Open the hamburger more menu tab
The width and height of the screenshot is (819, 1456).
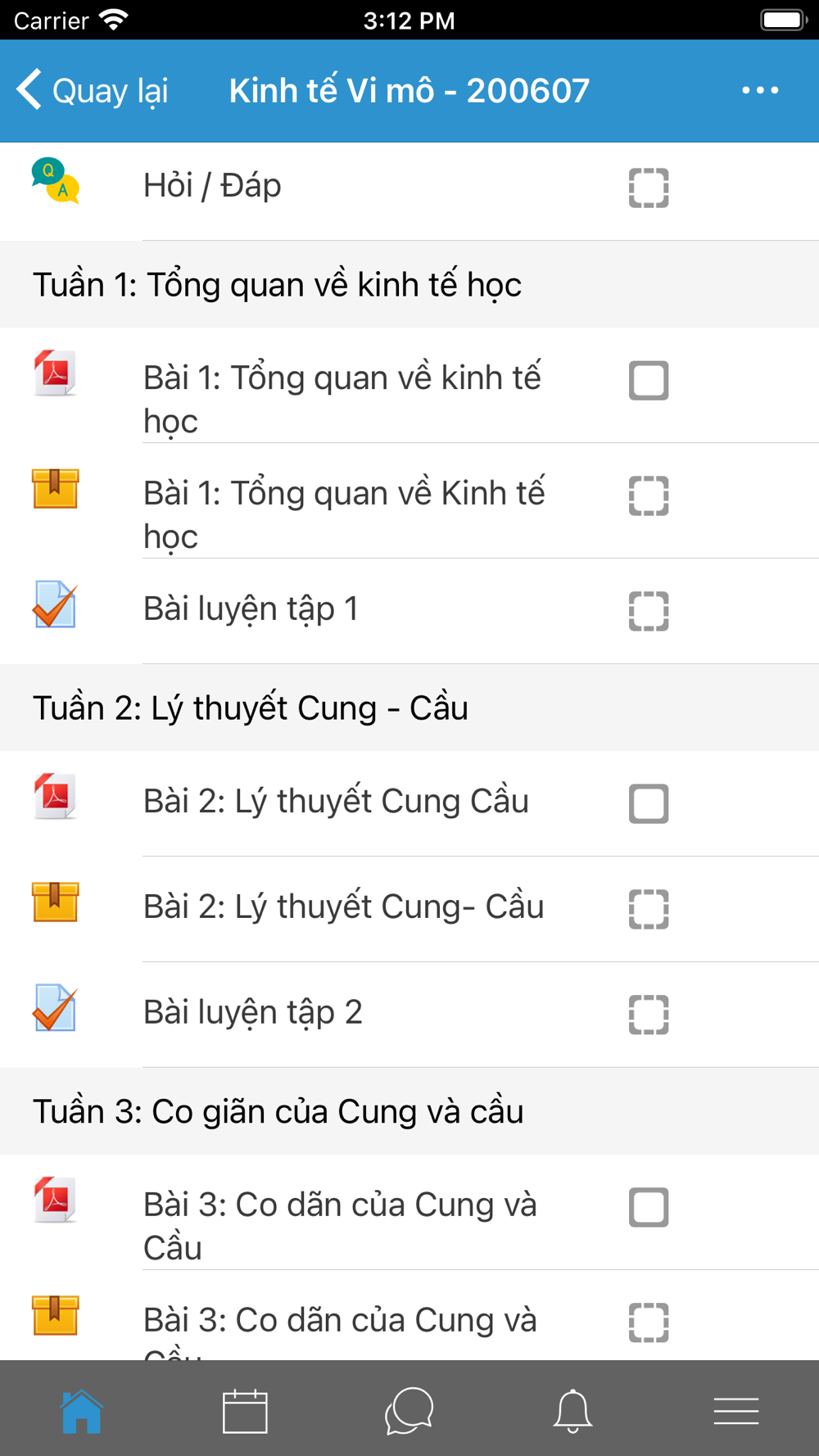pos(736,1411)
